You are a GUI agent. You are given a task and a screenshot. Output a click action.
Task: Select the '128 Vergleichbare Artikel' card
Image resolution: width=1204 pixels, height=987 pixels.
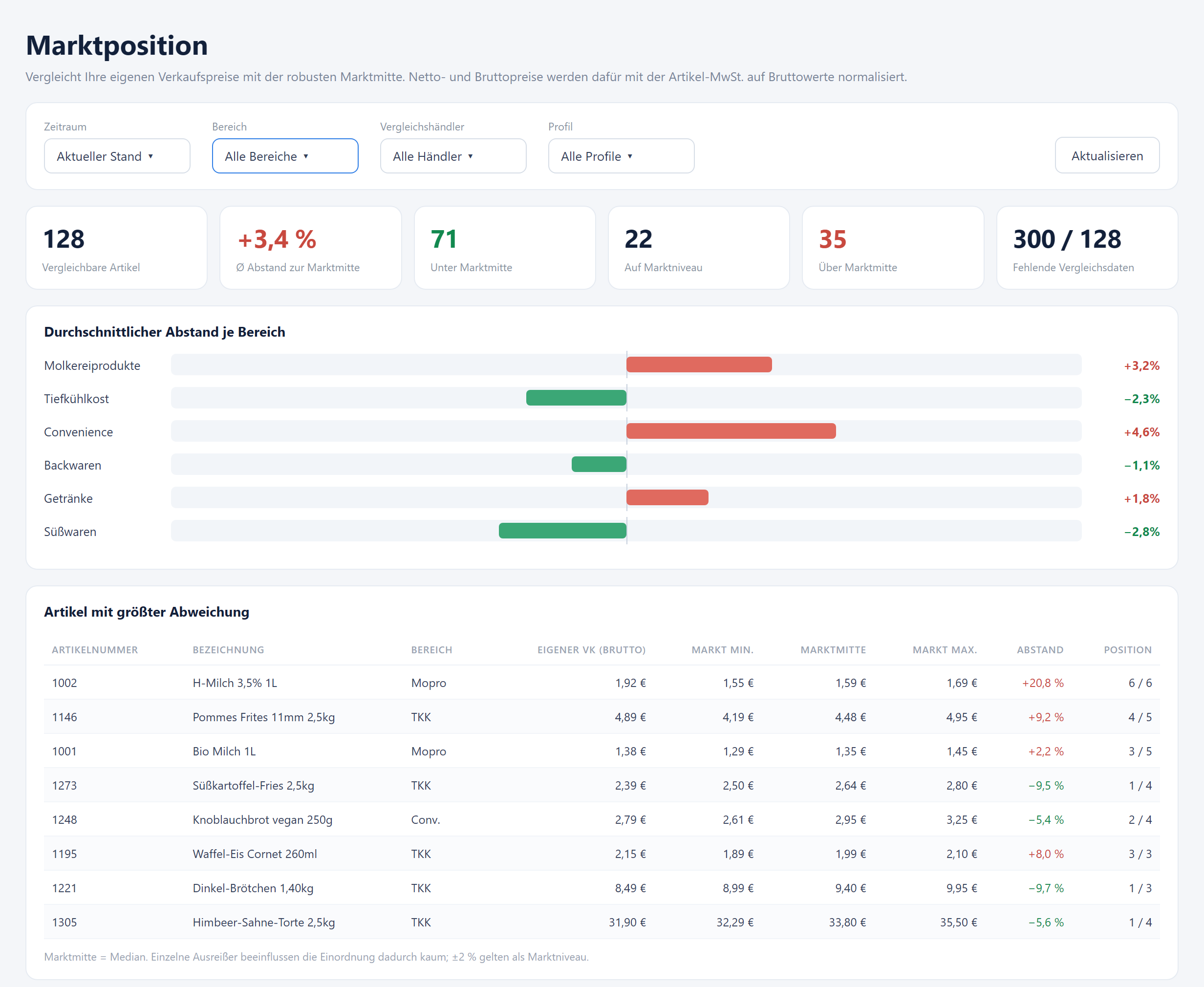116,248
